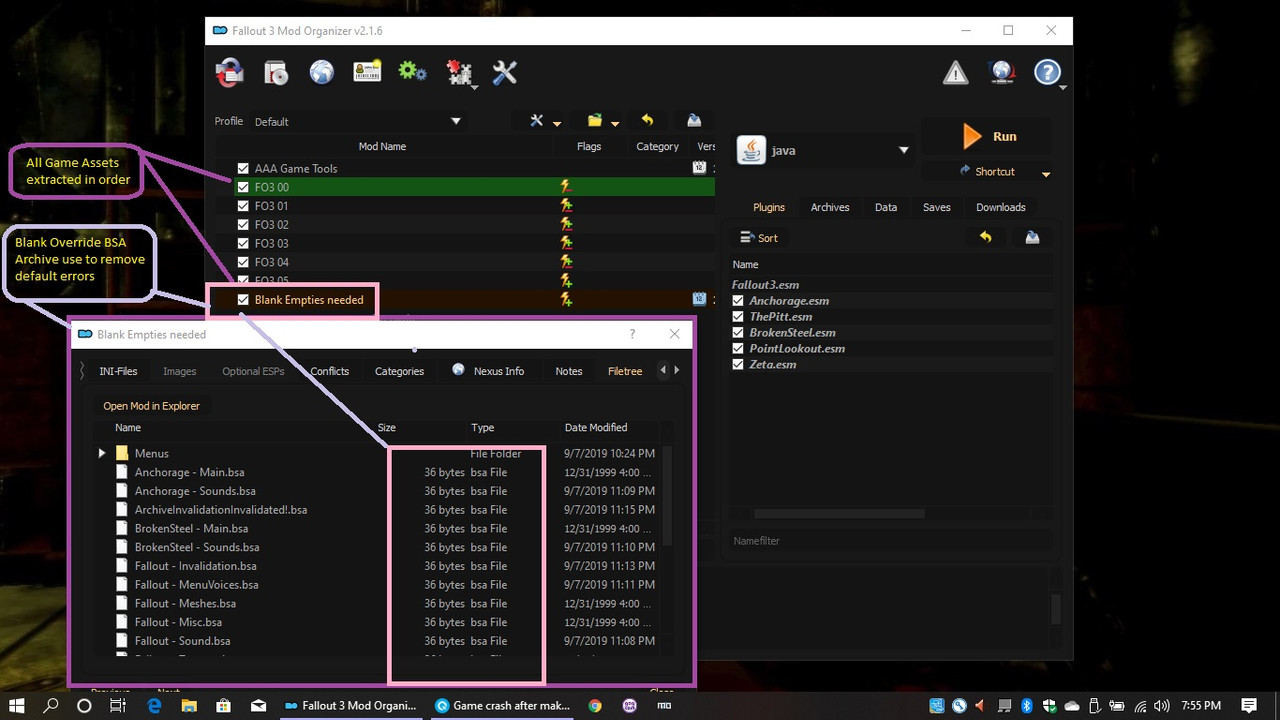Screen dimensions: 1280x720
Task: Toggle the FO3 04 mod checkbox
Action: pos(243,262)
